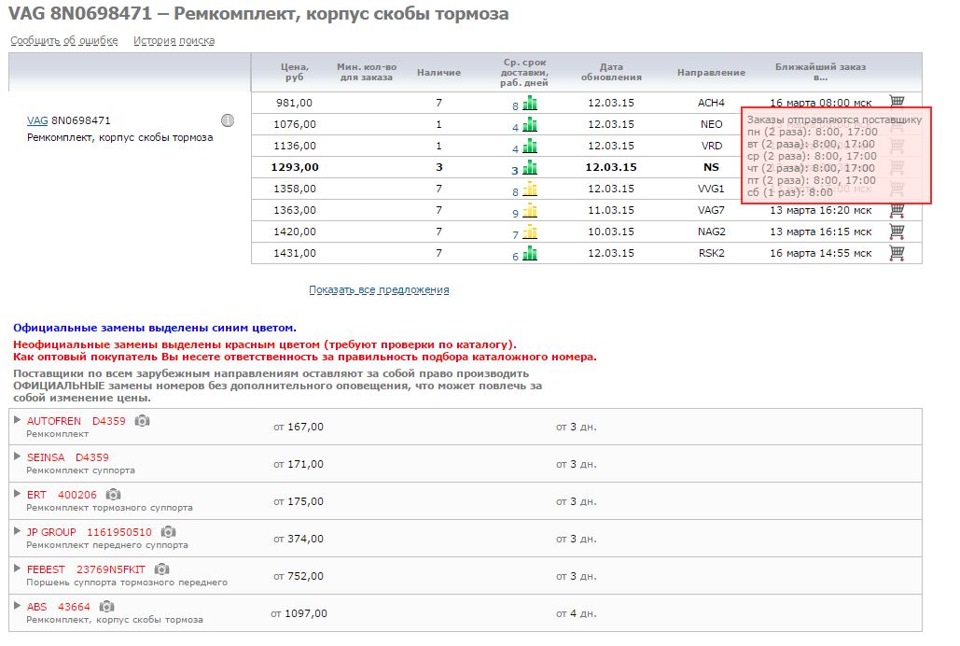
Task: Click delivery days number 6 in RSK2 row
Action: 516,257
